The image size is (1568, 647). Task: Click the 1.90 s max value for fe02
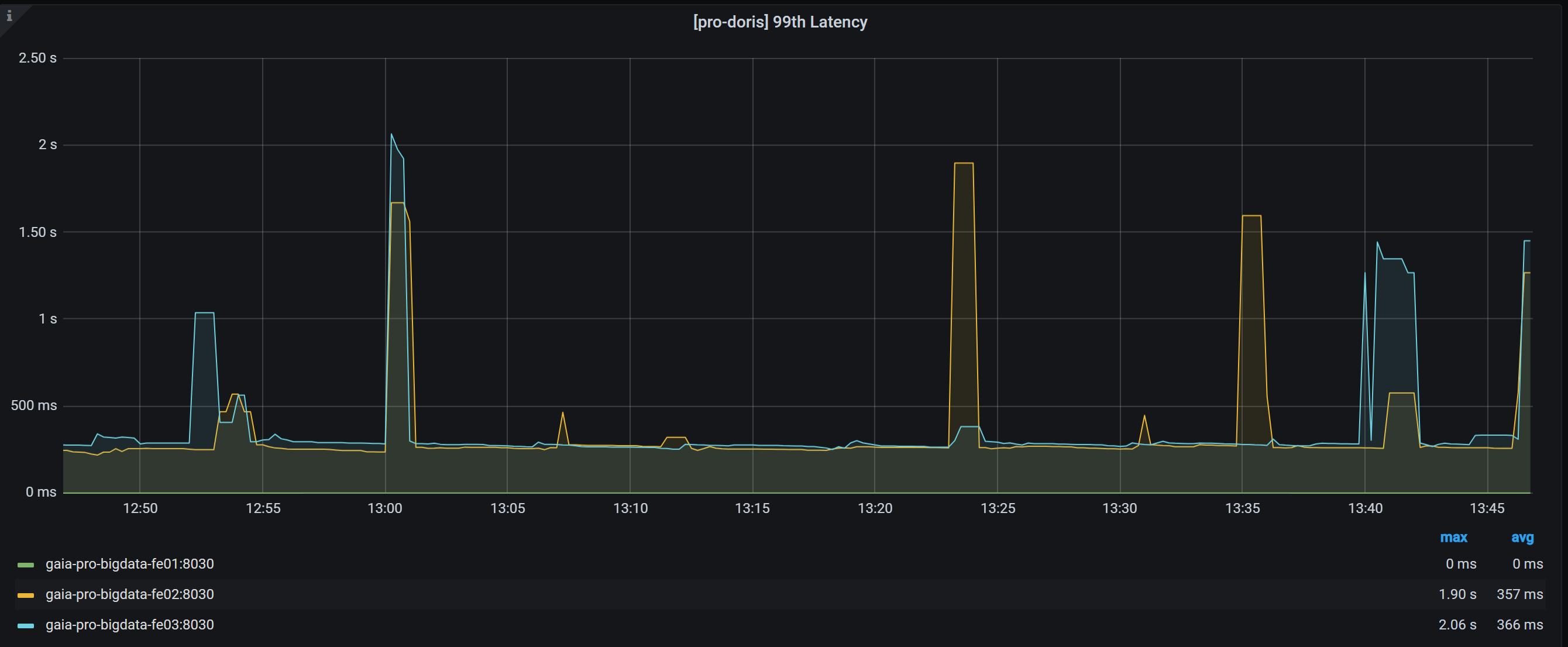point(1457,595)
